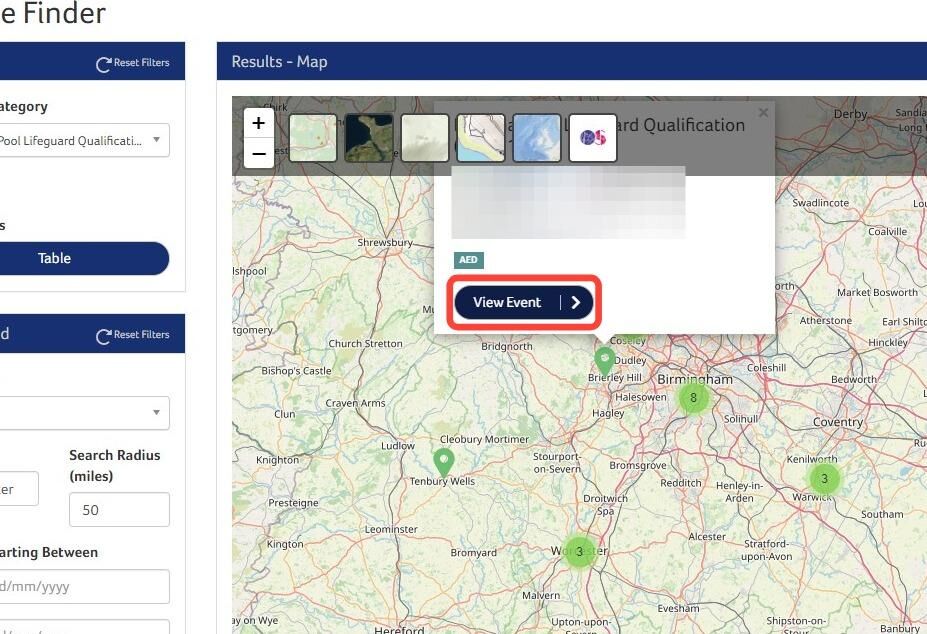Reset Filters in the top filter panel
This screenshot has width=927, height=634.
[133, 63]
